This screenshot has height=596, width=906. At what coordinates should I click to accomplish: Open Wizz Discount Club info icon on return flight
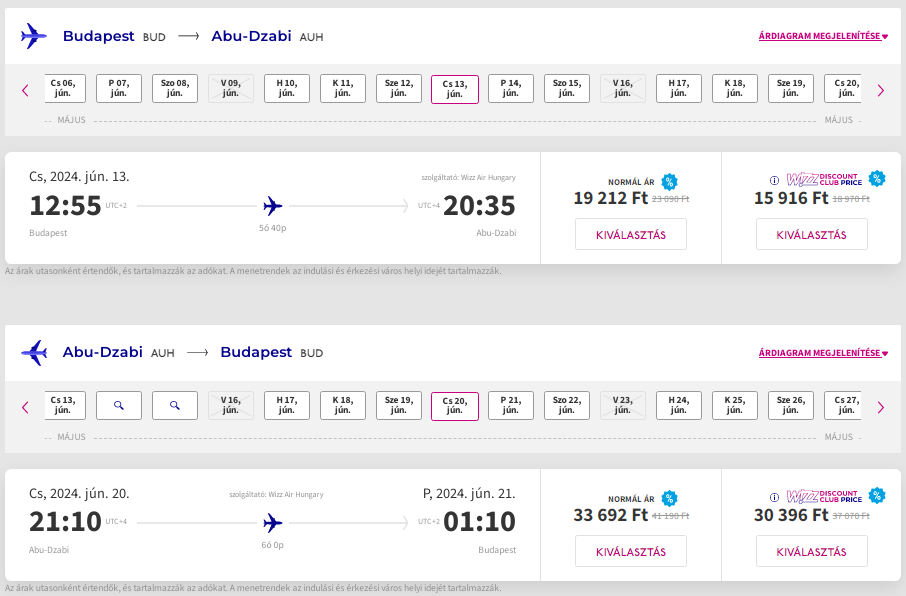[774, 497]
